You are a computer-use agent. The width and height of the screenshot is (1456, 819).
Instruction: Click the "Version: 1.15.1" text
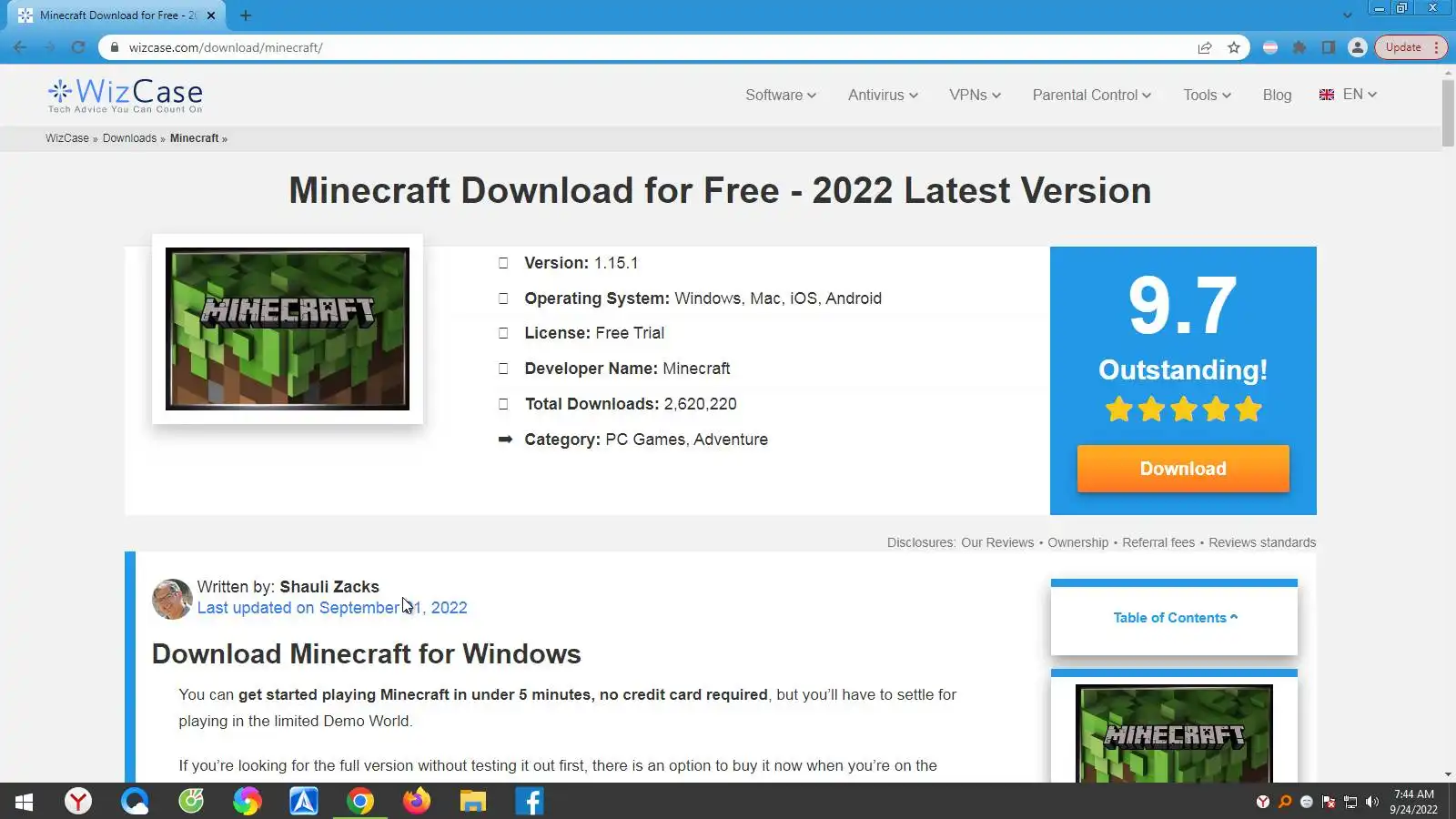pos(581,263)
